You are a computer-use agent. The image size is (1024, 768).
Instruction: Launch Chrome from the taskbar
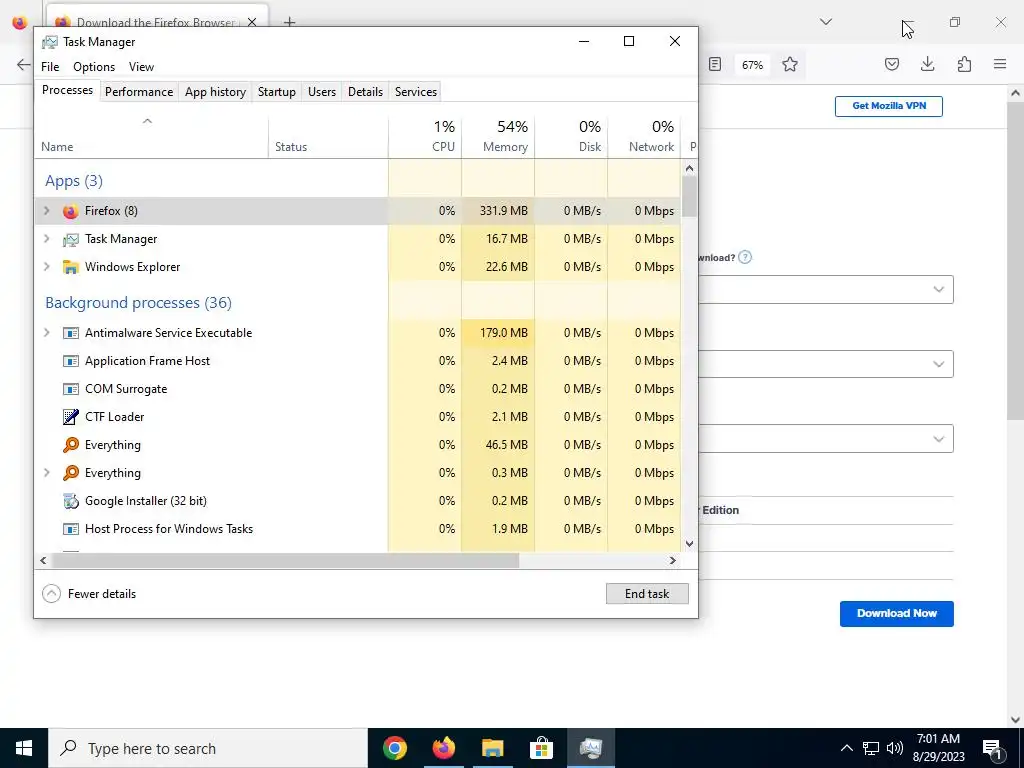(x=394, y=748)
